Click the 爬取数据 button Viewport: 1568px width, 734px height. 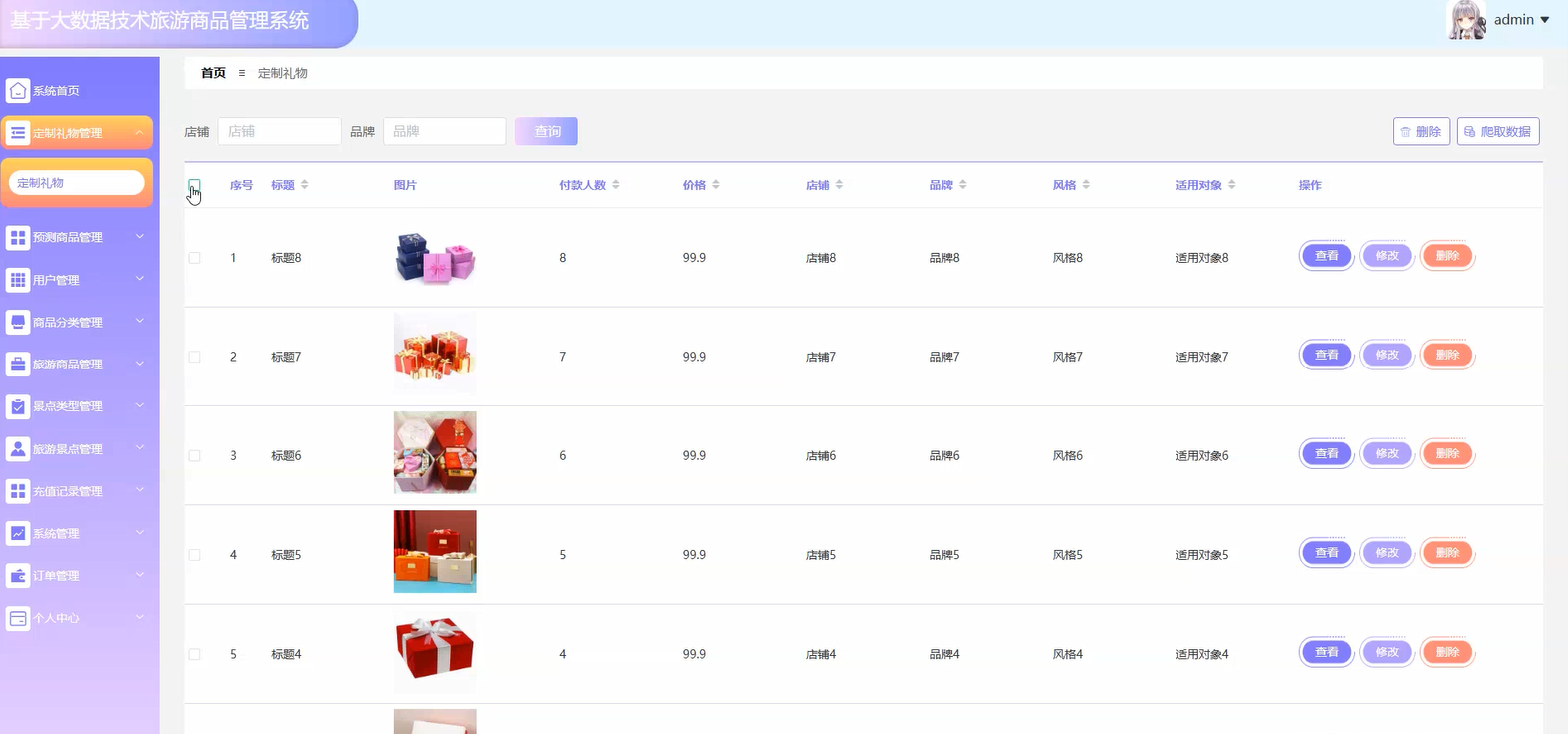pyautogui.click(x=1498, y=131)
